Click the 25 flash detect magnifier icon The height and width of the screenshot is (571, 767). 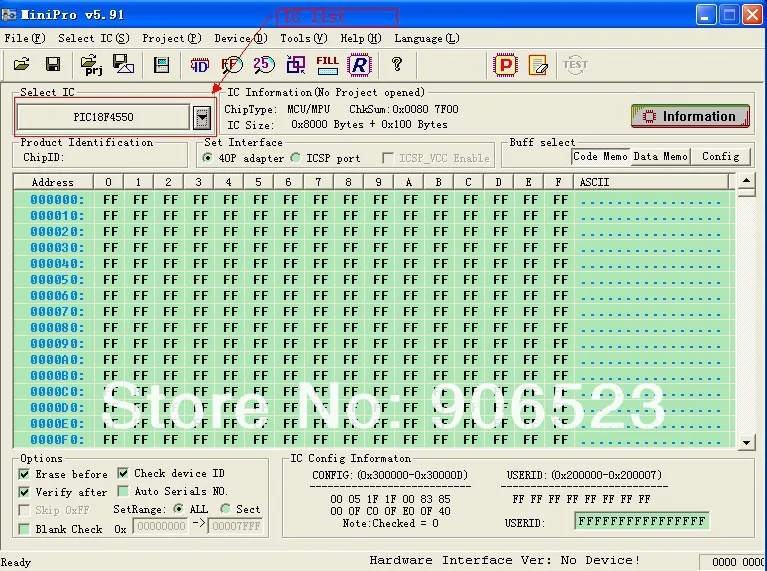(x=264, y=65)
